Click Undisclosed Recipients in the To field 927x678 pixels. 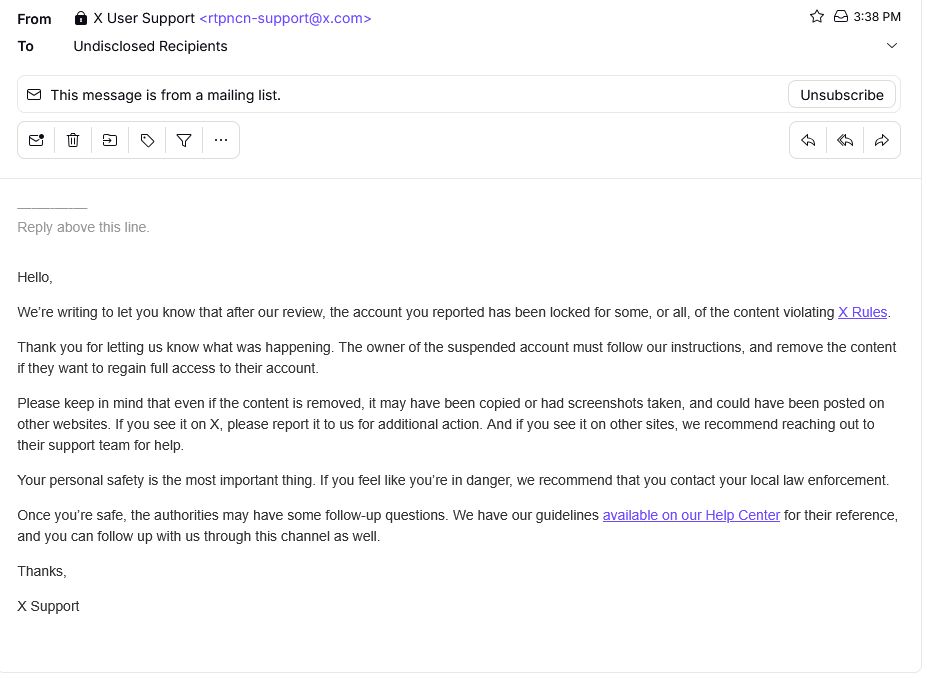pyautogui.click(x=150, y=46)
